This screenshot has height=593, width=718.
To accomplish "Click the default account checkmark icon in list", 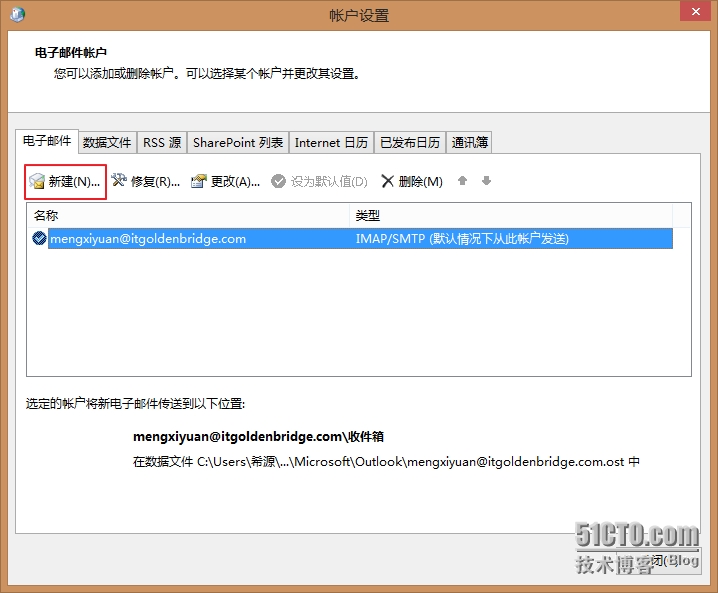I will click(39, 239).
